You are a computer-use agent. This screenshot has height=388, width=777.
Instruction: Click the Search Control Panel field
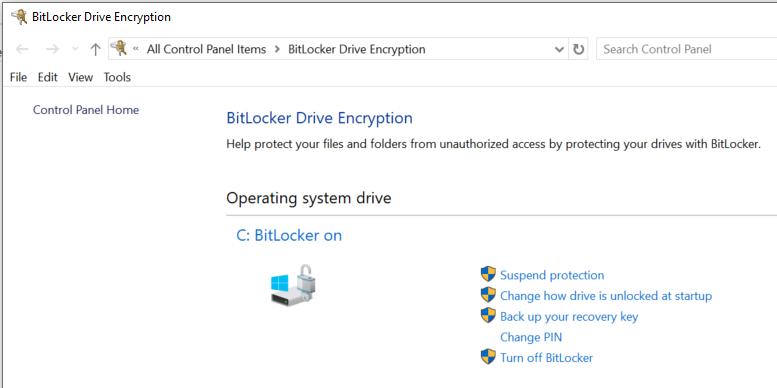click(x=687, y=49)
